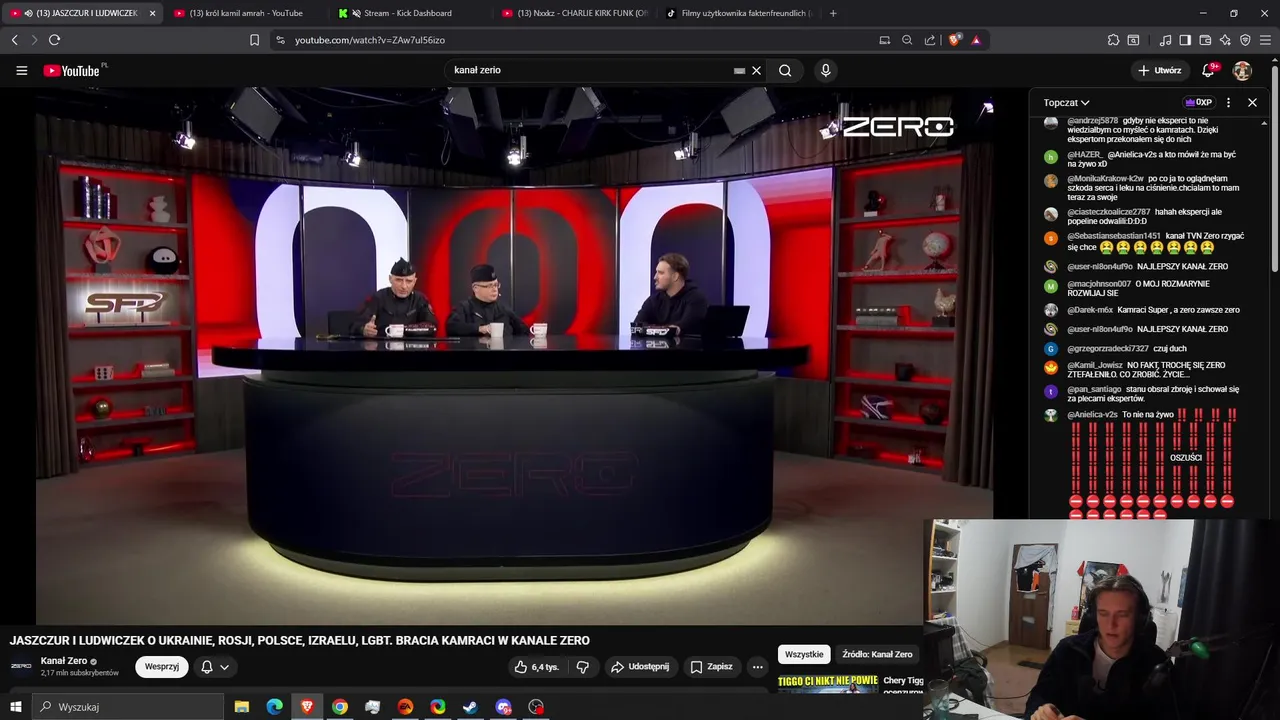This screenshot has width=1280, height=720.
Task: Bookmark this page icon
Action: point(254,40)
